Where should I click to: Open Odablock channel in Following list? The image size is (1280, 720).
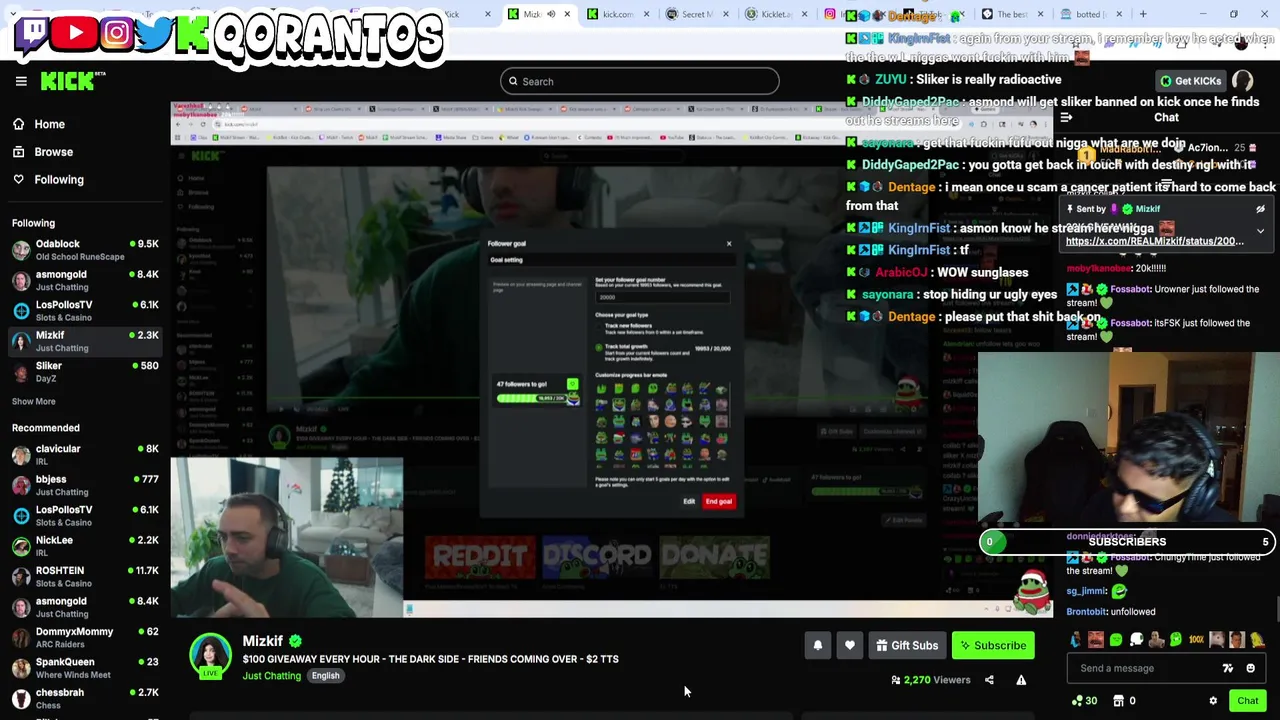(85, 250)
